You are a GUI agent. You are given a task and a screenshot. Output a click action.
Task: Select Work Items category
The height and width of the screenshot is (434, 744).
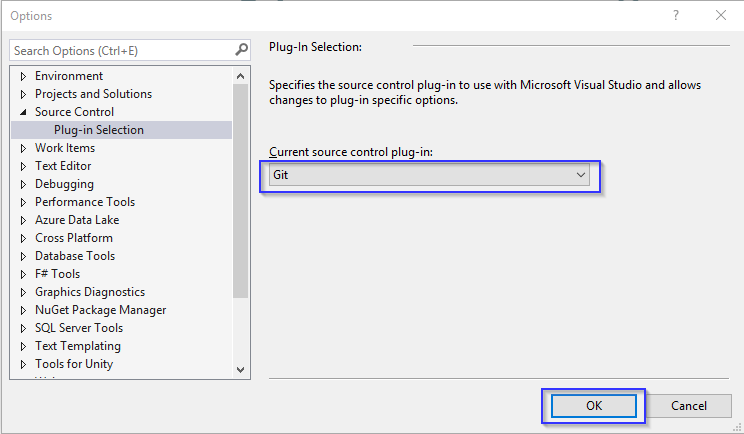click(65, 148)
